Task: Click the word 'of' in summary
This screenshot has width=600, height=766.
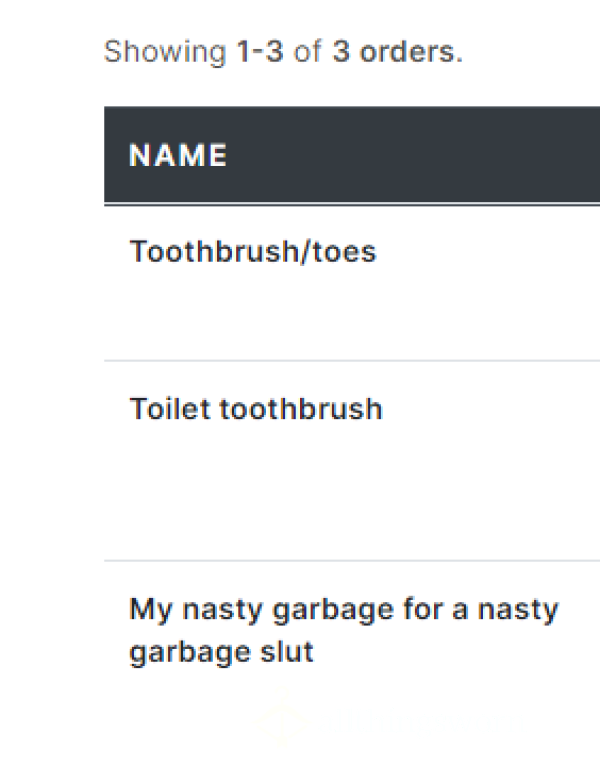Action: point(307,51)
